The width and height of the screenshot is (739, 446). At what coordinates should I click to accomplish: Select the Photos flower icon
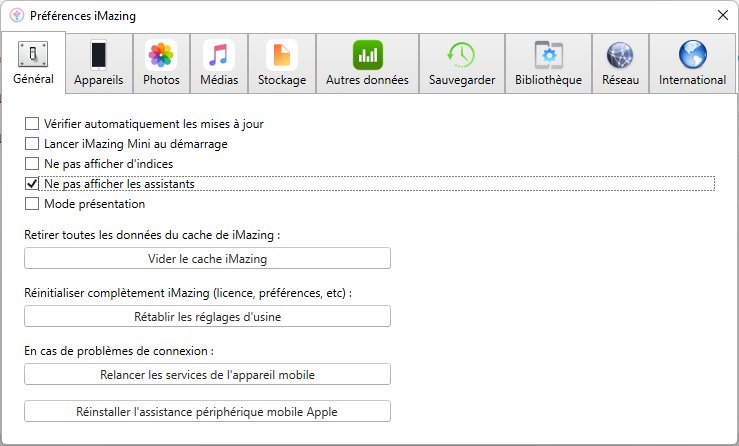[x=161, y=55]
